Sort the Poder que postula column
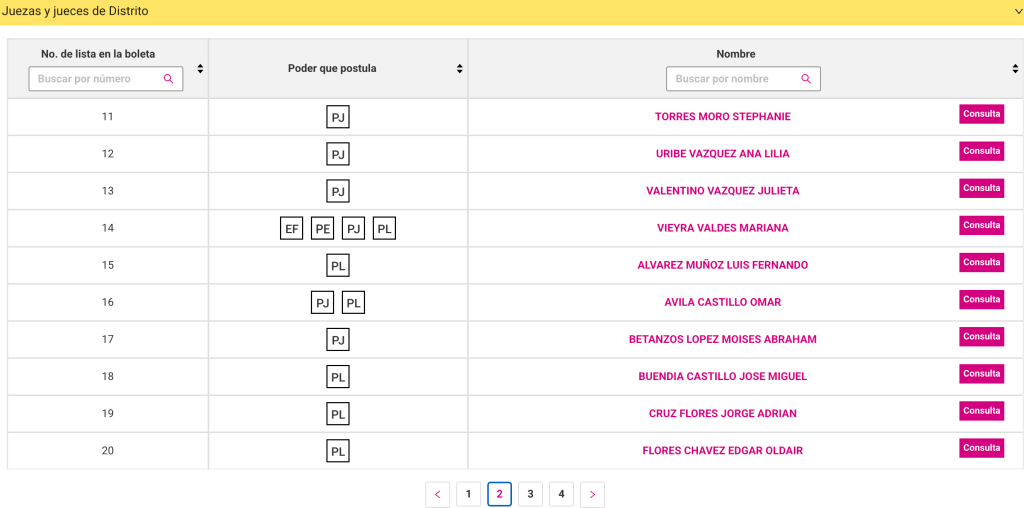This screenshot has height=508, width=1024. (x=460, y=69)
